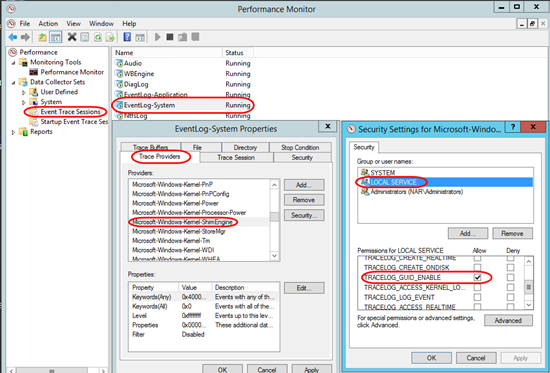The image size is (550, 373).
Task: Open the Window menu
Action: tap(101, 24)
